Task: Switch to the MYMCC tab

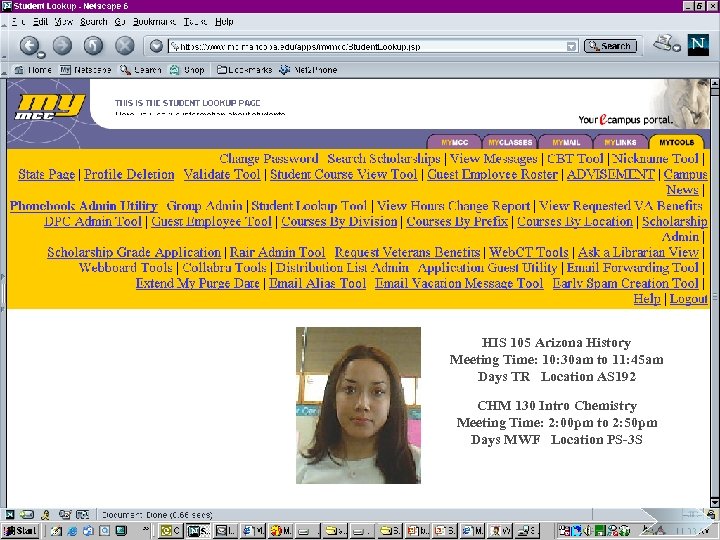Action: 455,142
